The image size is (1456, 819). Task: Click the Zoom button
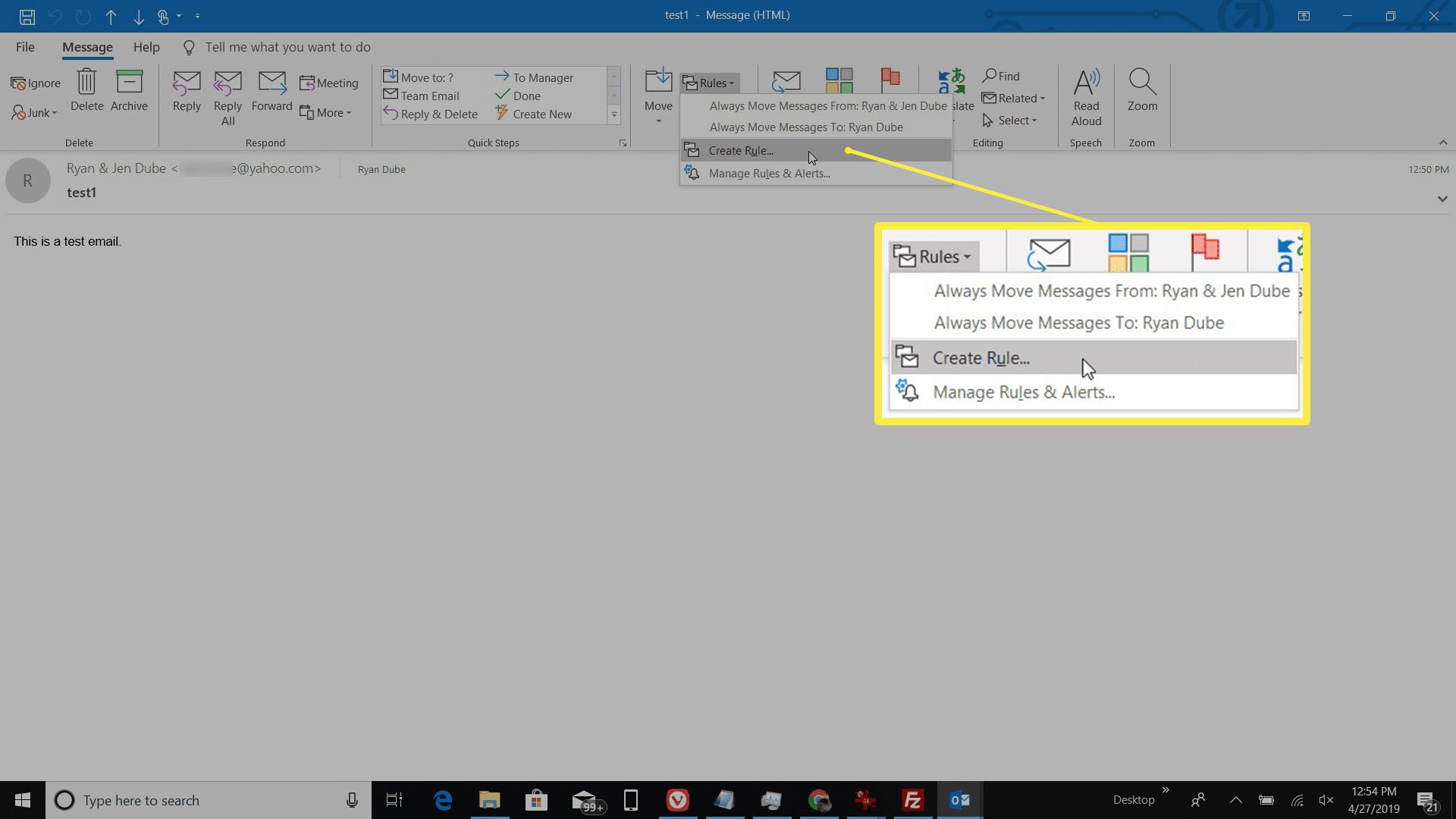pyautogui.click(x=1142, y=90)
